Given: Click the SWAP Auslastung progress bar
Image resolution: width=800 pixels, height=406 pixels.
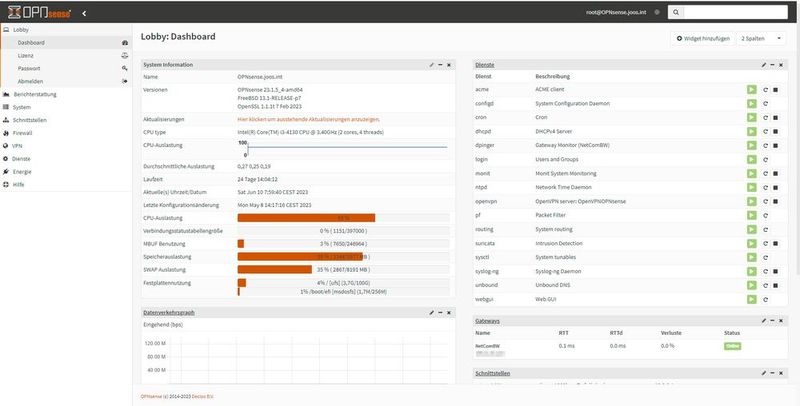Looking at the screenshot, I should click(343, 269).
